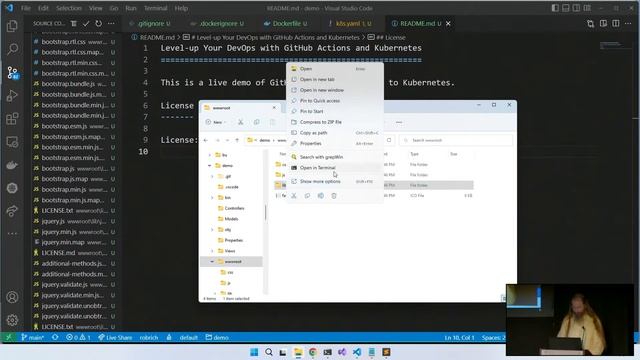This screenshot has height=360, width=640.
Task: Click Live Share in the status bar
Action: tap(115, 338)
